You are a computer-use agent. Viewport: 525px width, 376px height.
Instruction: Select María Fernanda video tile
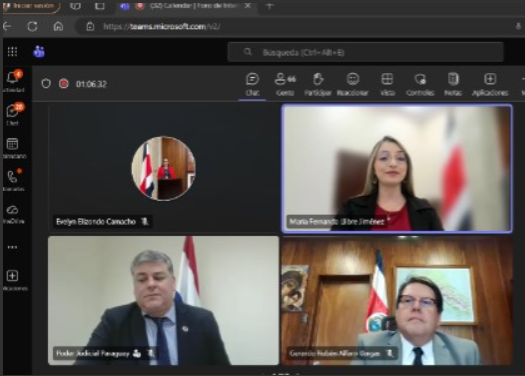[x=397, y=168]
